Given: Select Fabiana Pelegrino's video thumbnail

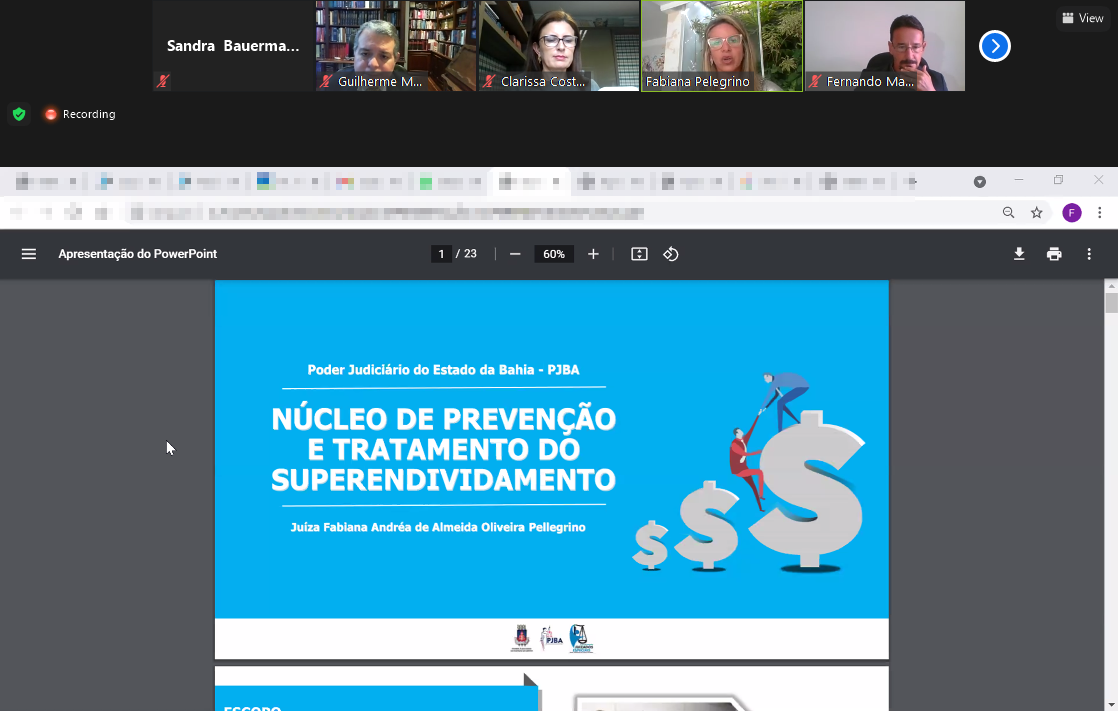Looking at the screenshot, I should [722, 46].
